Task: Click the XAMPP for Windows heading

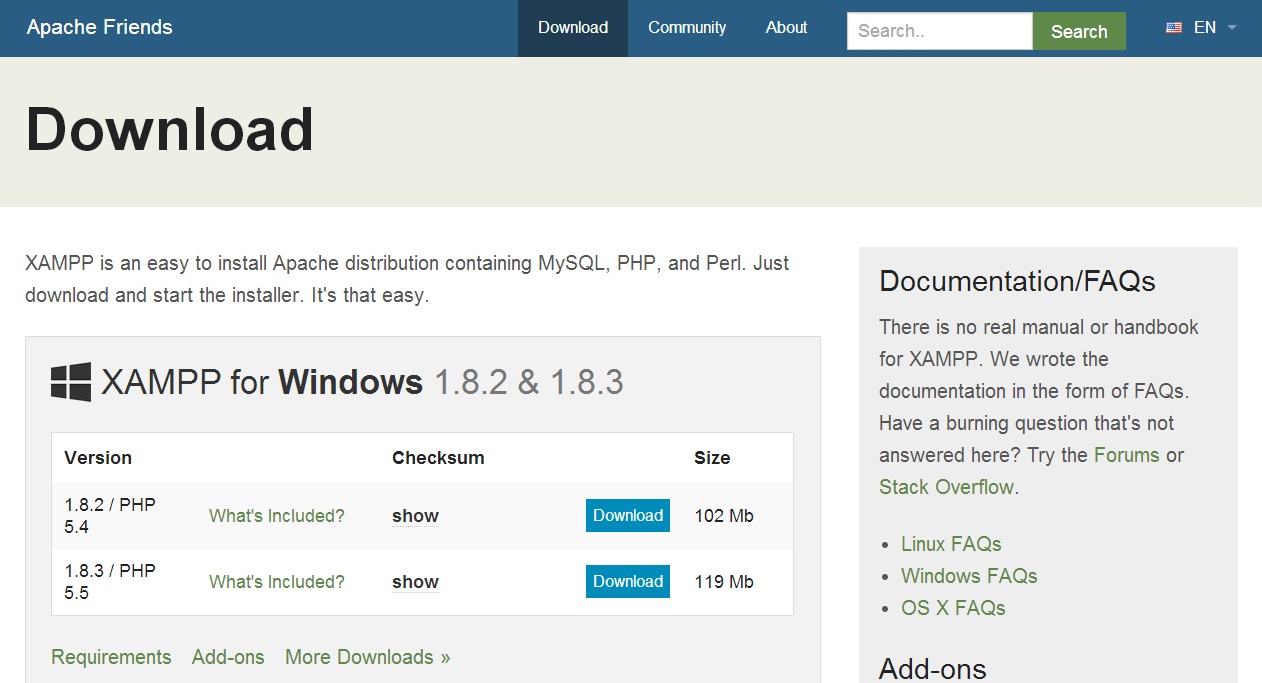Action: coord(362,382)
